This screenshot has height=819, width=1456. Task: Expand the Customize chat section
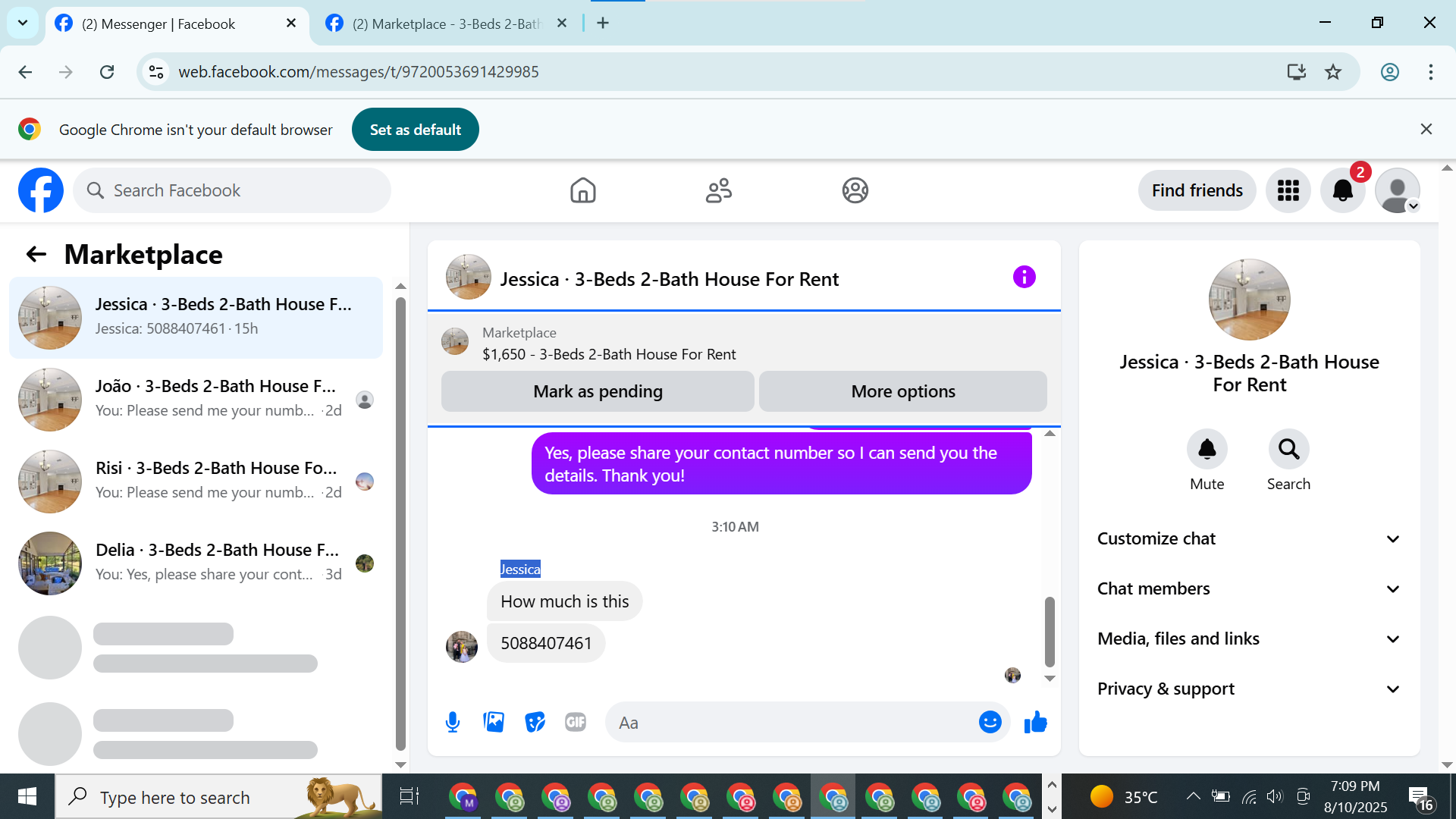[1249, 538]
